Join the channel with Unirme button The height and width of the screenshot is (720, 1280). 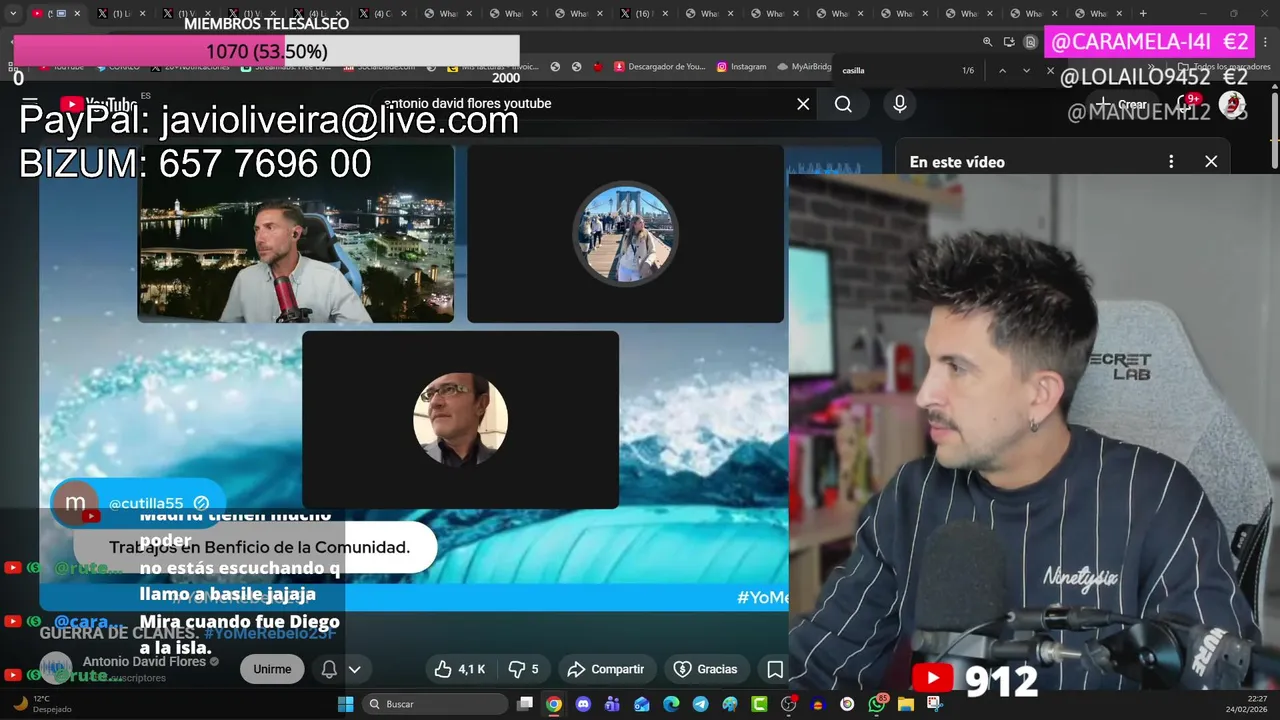point(272,669)
